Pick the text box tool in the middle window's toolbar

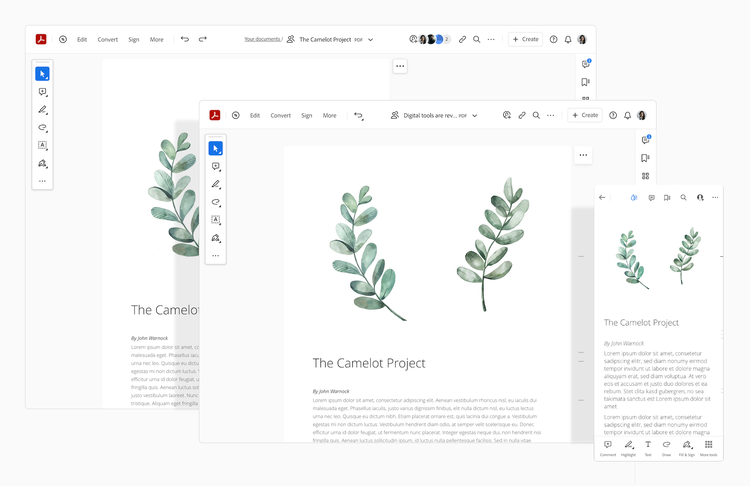[x=216, y=220]
